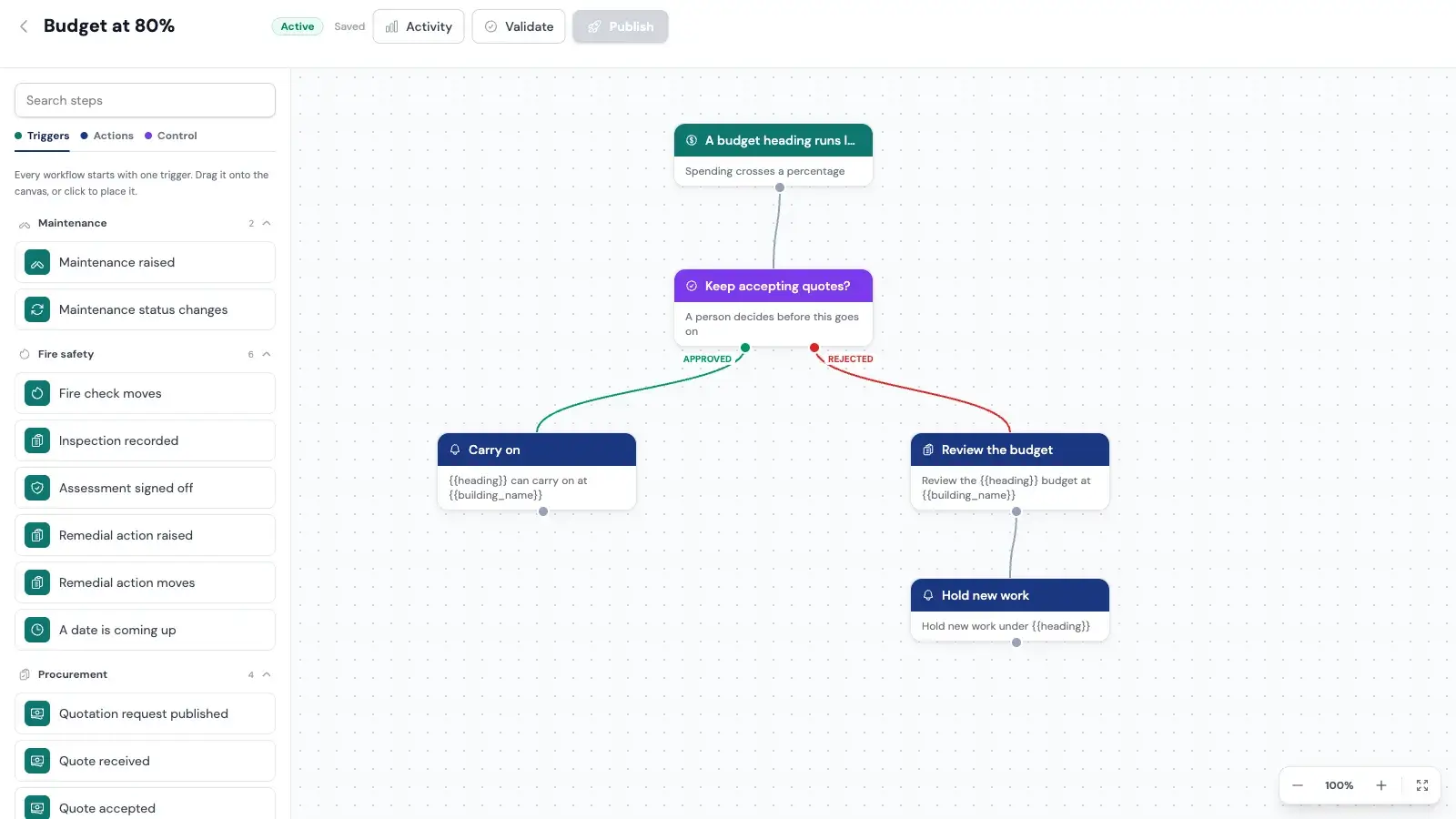Zoom in the canvas with the plus icon
The height and width of the screenshot is (819, 1456).
click(1381, 785)
